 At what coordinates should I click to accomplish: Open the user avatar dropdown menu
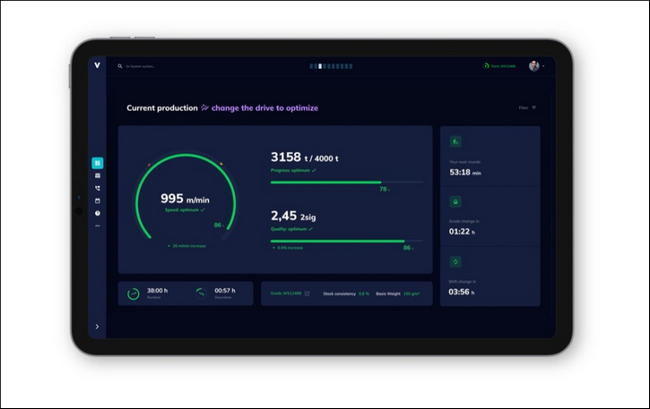pyautogui.click(x=536, y=66)
